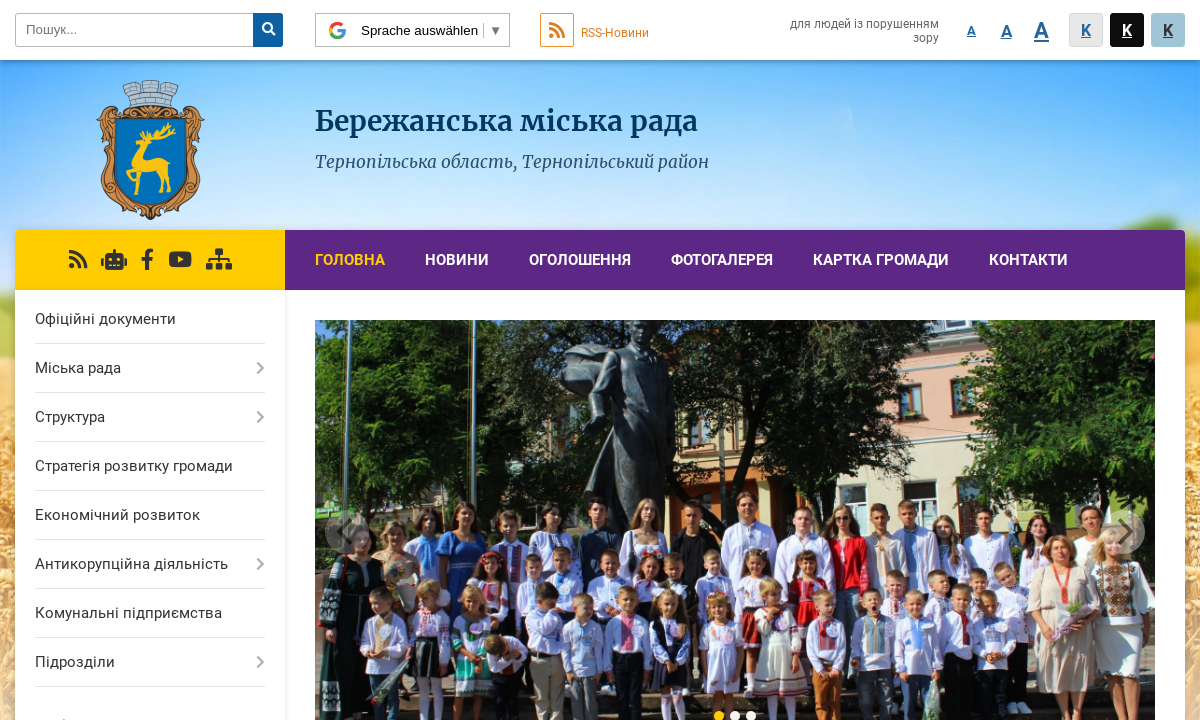Switch to black contrast scheme K

tap(1127, 30)
